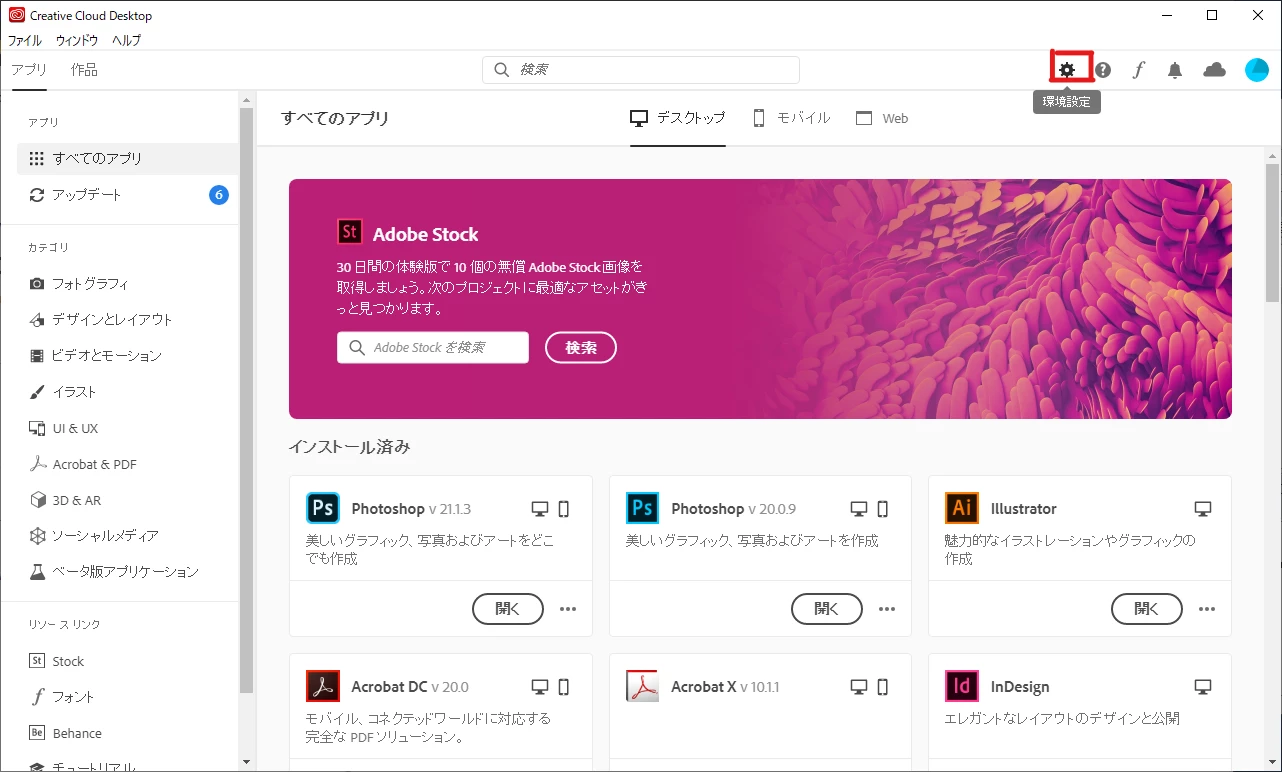
Task: Focus the Adobe Stock を検索 field
Action: point(433,348)
